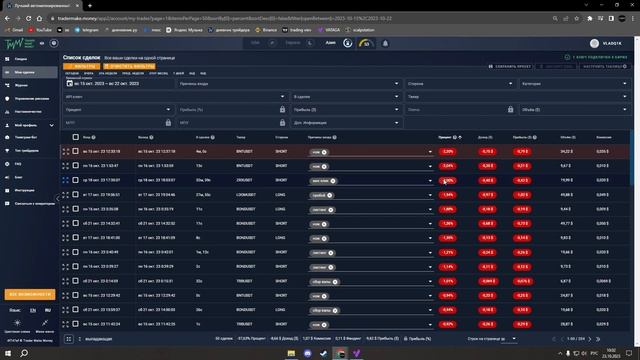Open the Причины входа filter dropdown

(289, 84)
